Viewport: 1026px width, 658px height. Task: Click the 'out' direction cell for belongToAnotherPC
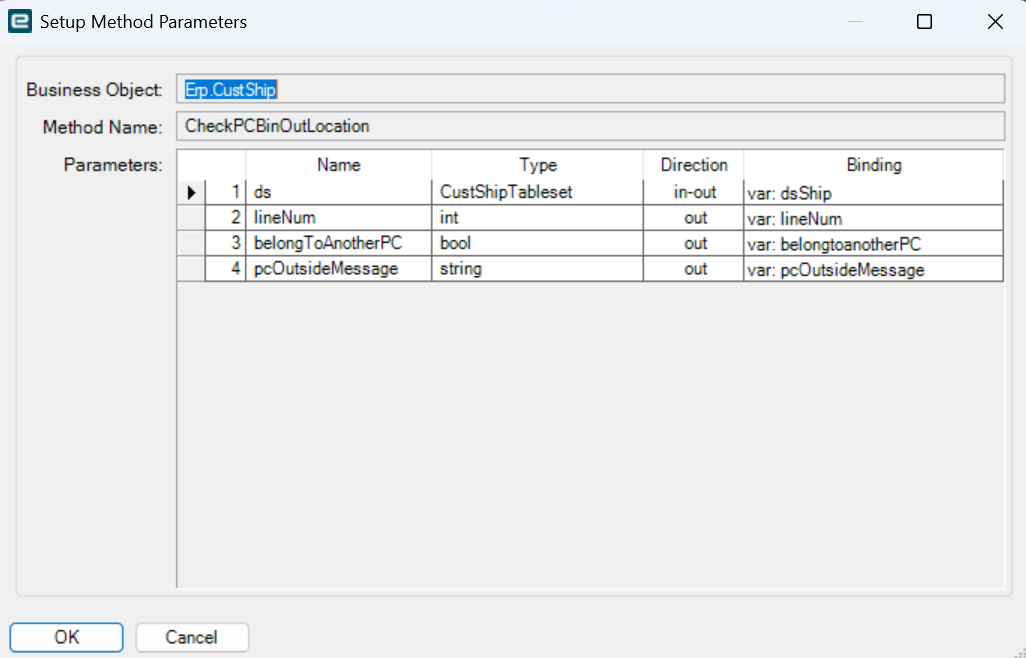click(694, 243)
